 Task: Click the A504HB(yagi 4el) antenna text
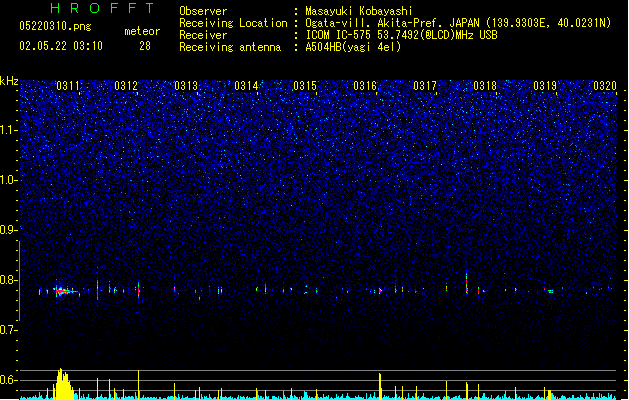coord(353,47)
